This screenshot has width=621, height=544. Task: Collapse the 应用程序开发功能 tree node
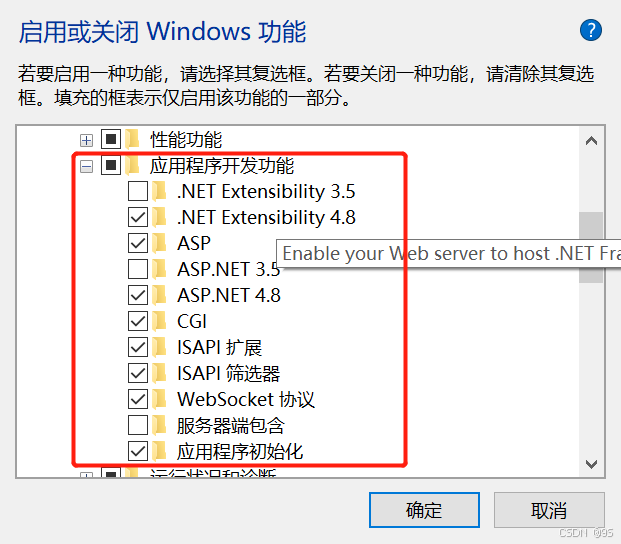[87, 166]
